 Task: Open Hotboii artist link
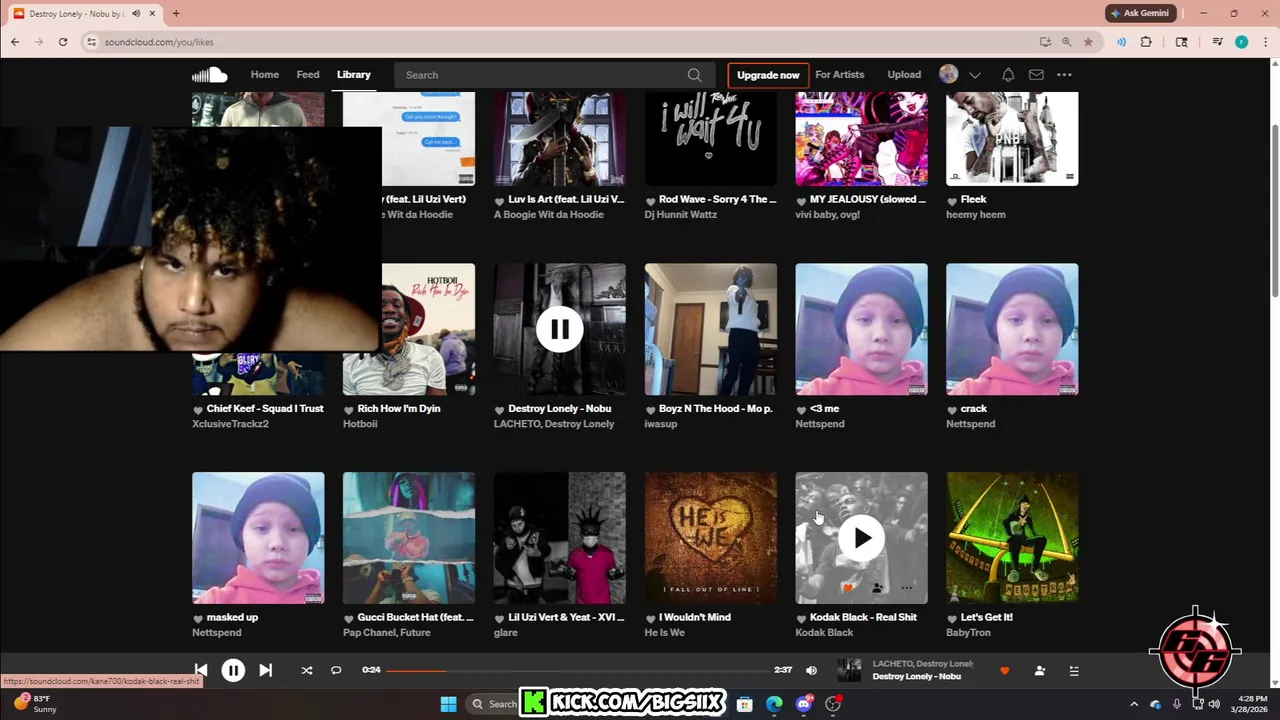click(360, 424)
